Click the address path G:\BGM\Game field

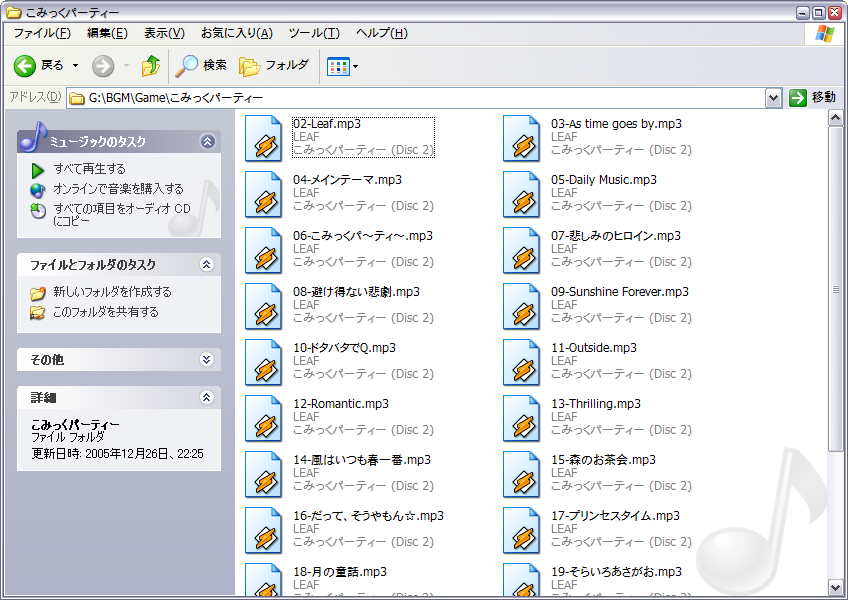(x=416, y=98)
